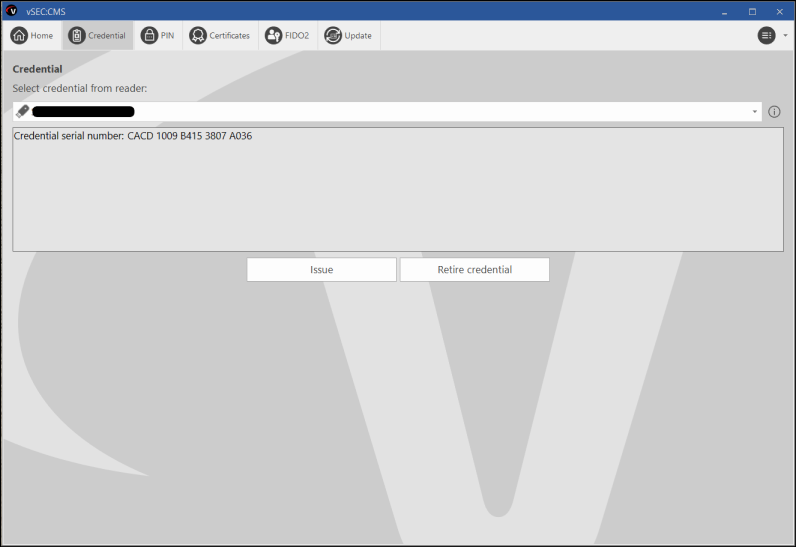Switch to the Credential tab
This screenshot has width=796, height=547.
[97, 36]
